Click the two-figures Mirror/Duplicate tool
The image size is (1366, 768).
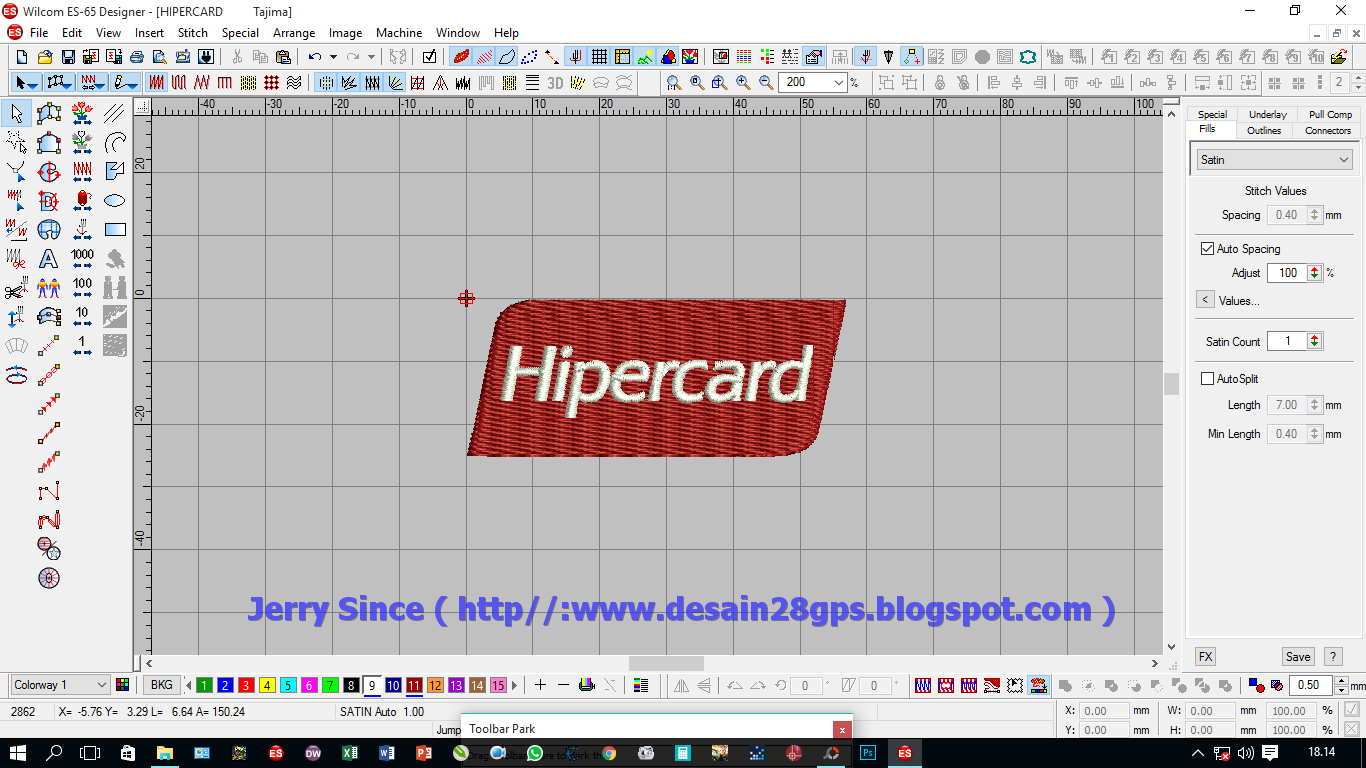49,288
